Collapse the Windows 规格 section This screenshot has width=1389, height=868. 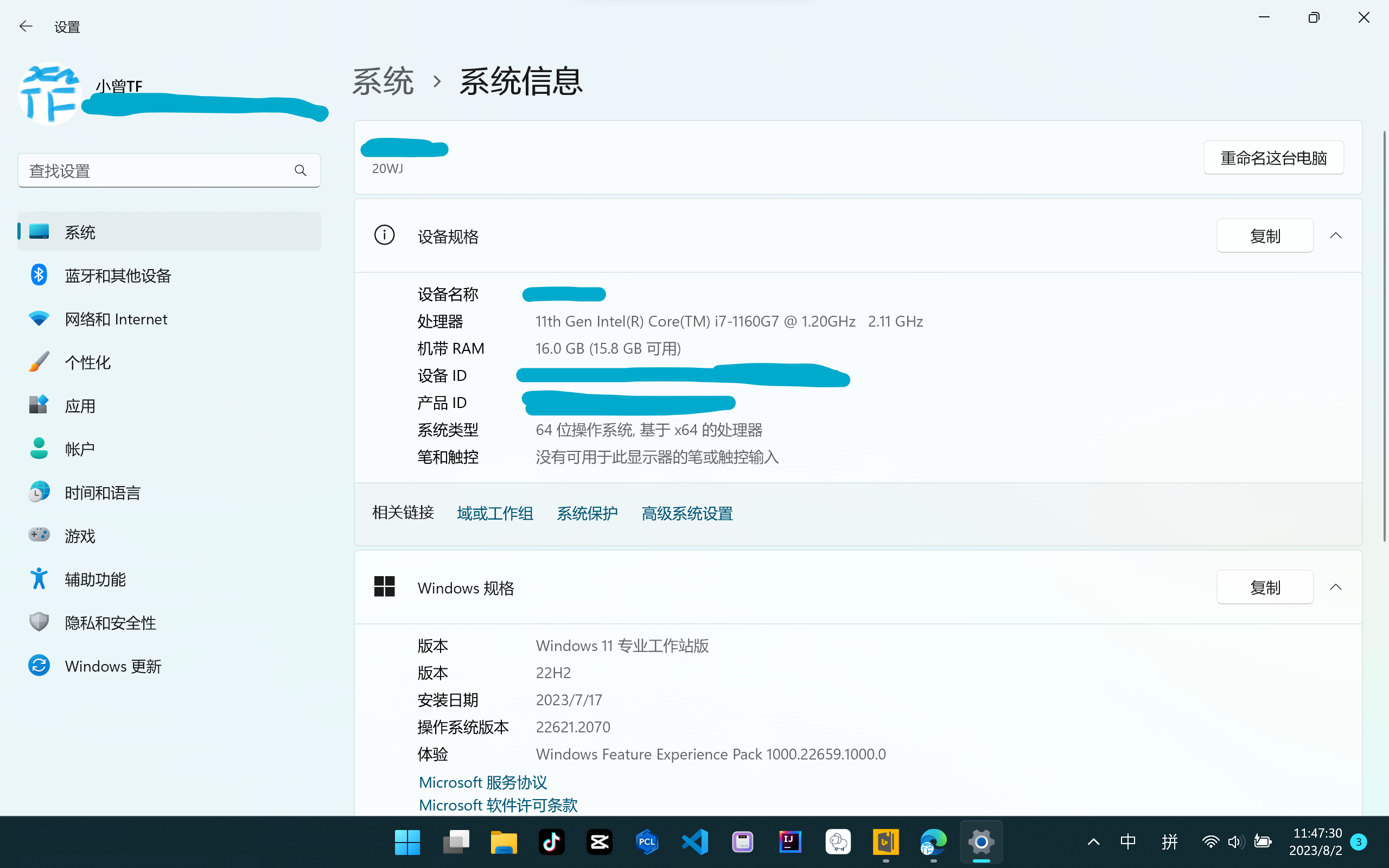pos(1336,586)
